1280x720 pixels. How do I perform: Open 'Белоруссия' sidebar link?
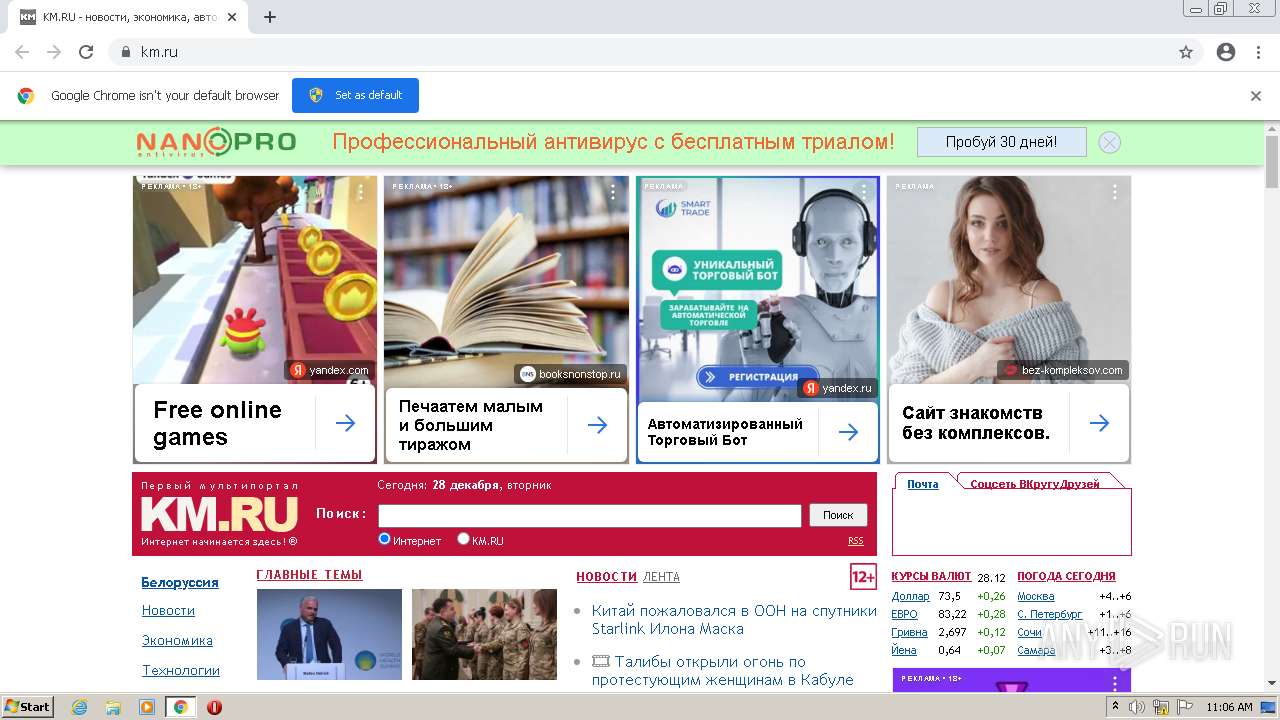tap(180, 582)
